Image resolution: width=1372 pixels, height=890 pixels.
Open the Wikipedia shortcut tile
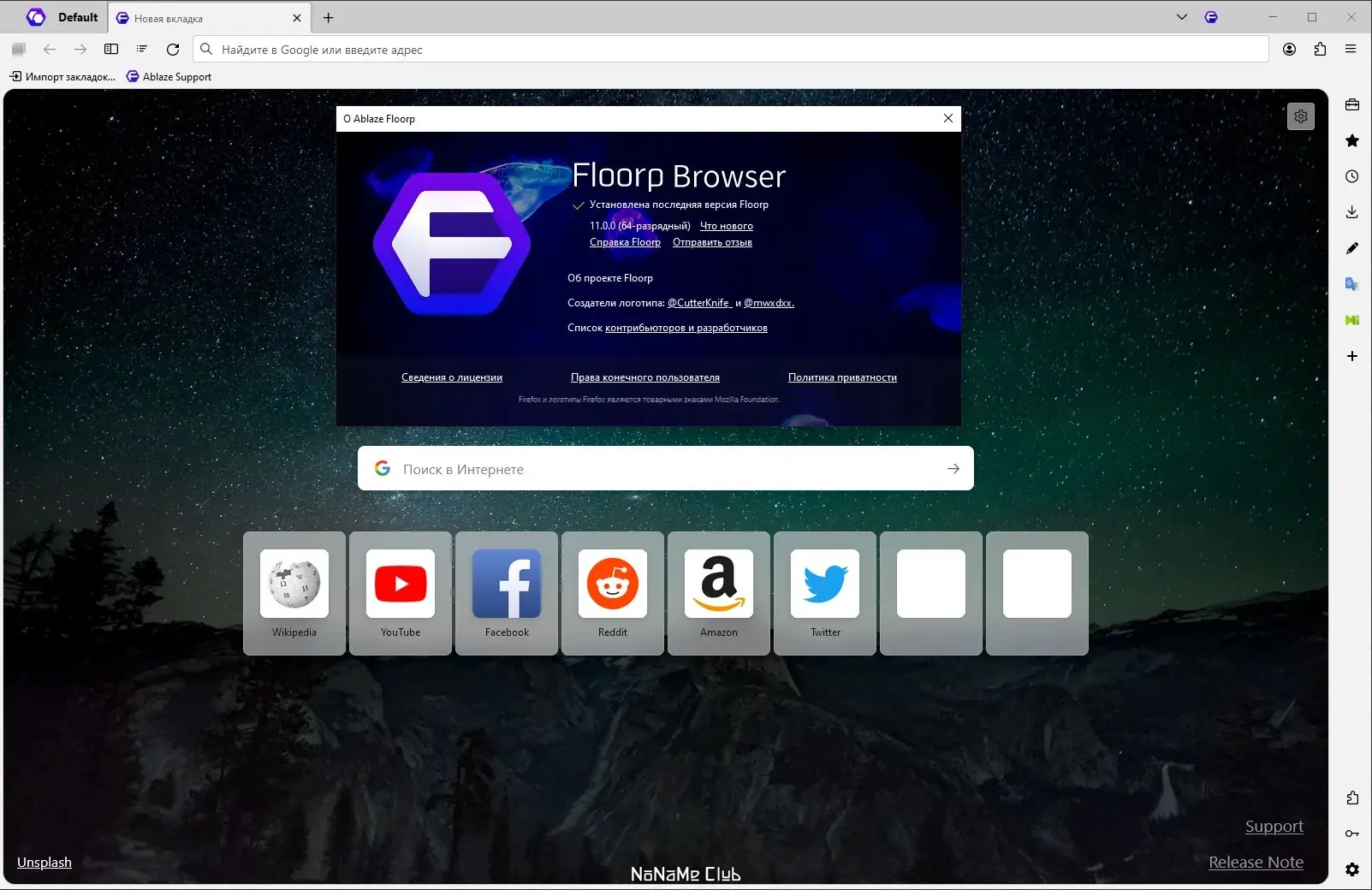point(294,593)
